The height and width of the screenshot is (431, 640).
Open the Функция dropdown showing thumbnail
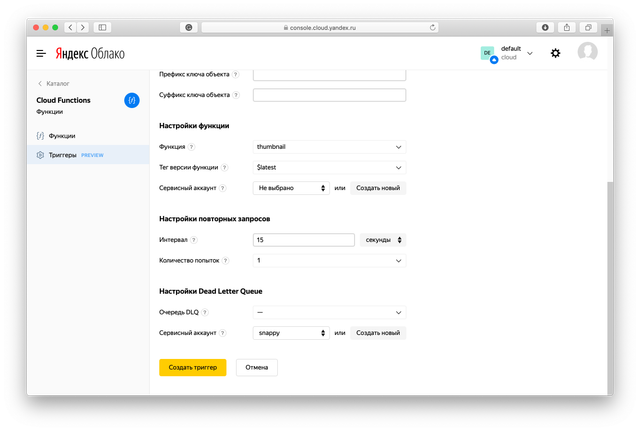tap(329, 147)
